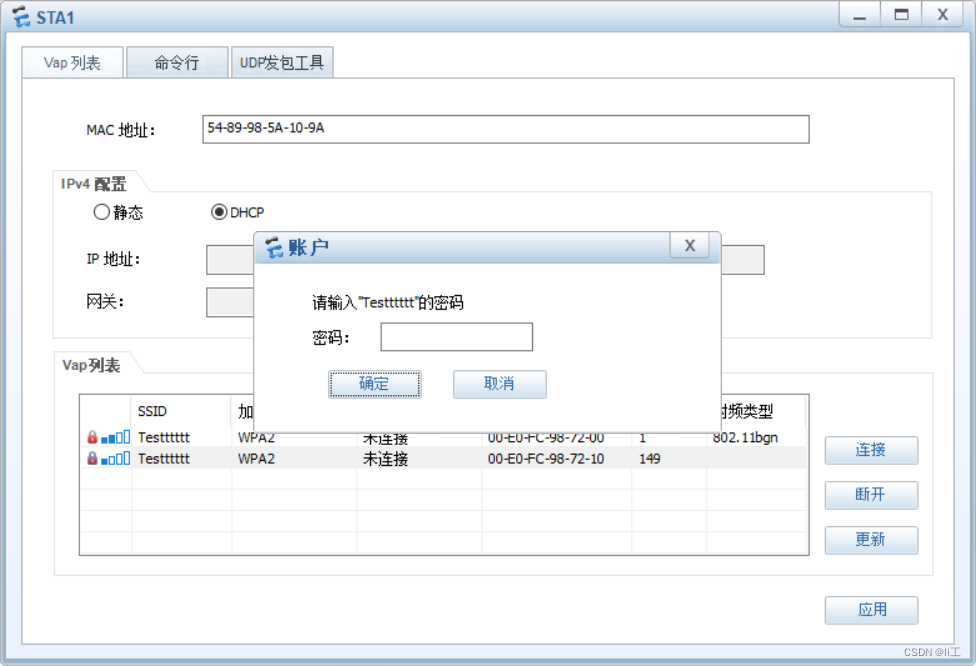Click the STA1 app icon in the title bar
976x666 pixels.
coord(21,17)
